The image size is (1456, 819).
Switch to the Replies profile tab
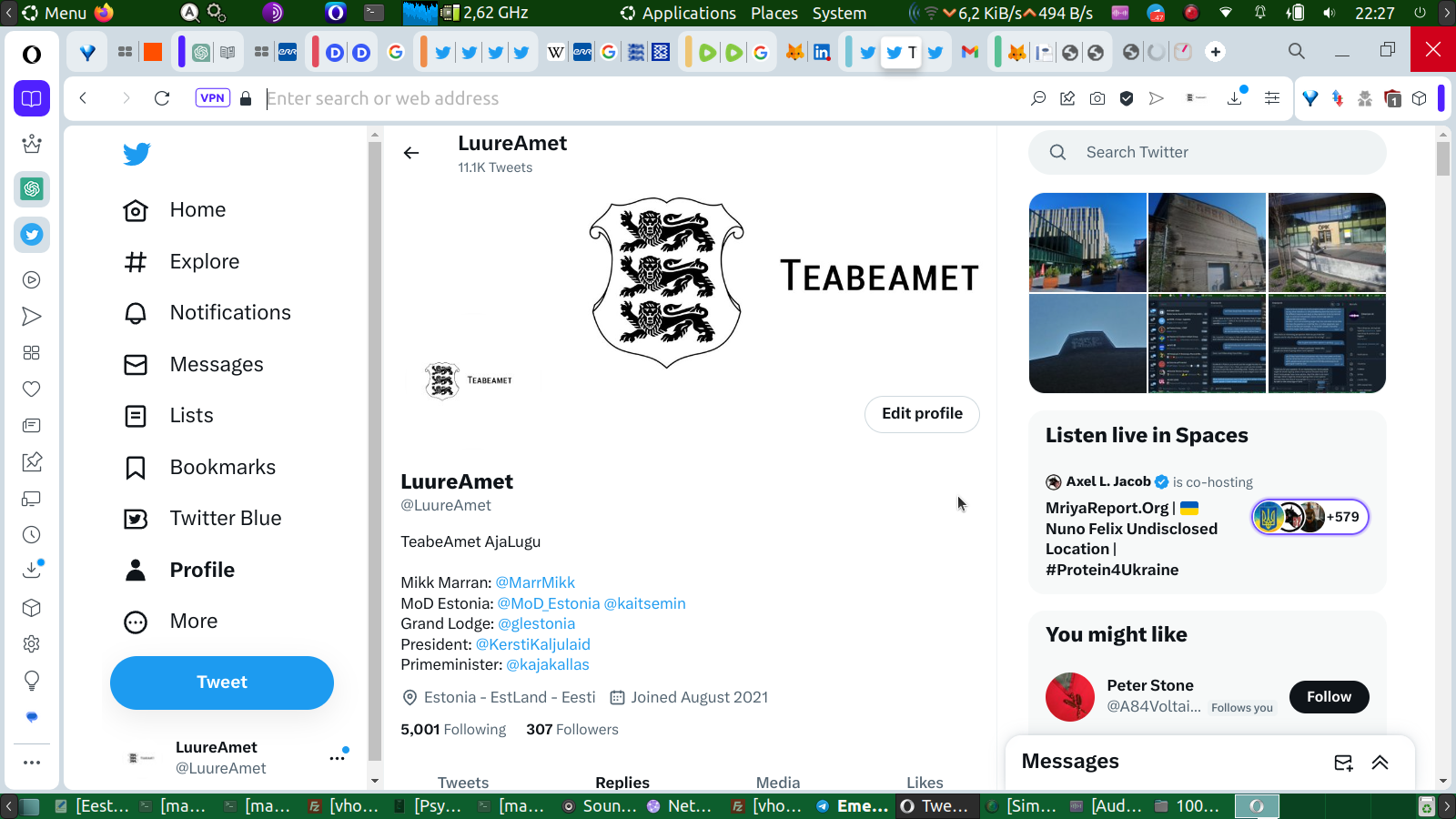point(622,782)
